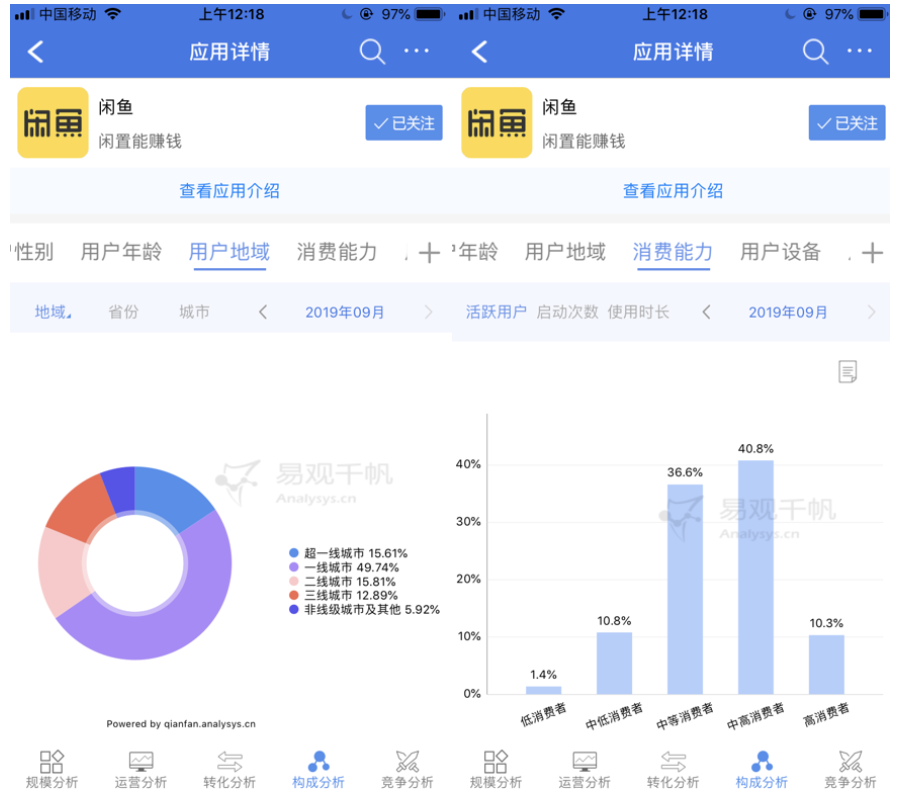Open 规模分析 in left bottom bar
This screenshot has width=898, height=810.
click(x=52, y=770)
